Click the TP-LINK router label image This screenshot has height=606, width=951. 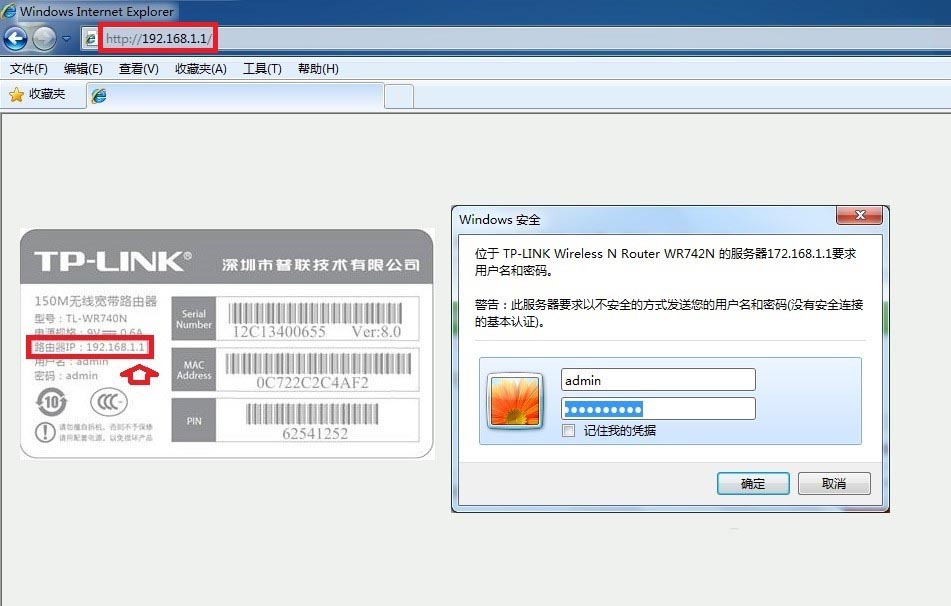tap(227, 344)
